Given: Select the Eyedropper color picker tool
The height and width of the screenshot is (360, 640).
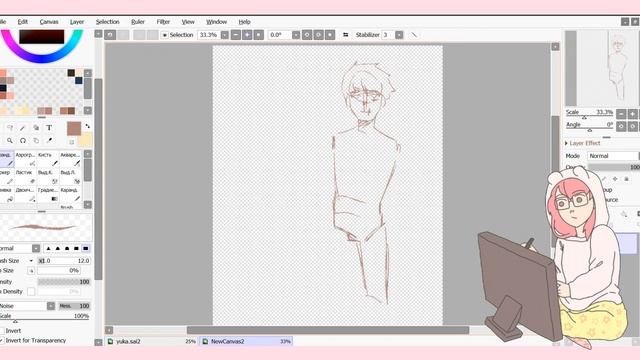Looking at the screenshot, I should [x=49, y=140].
